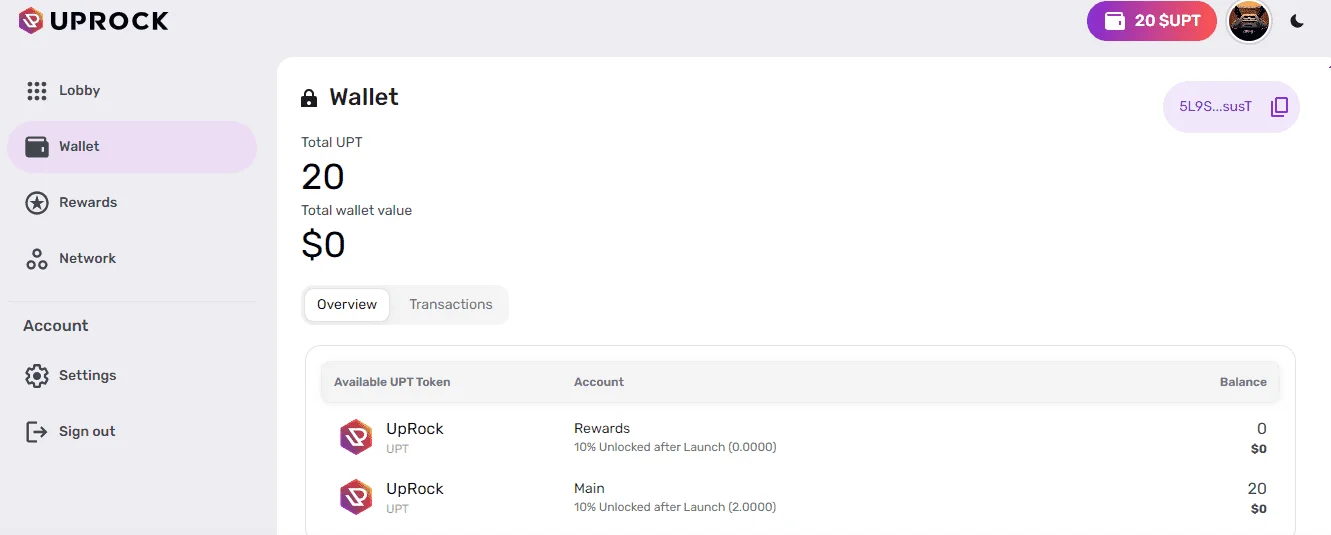Click the balance 20 in the Main row
The width and height of the screenshot is (1331, 535).
[1257, 489]
